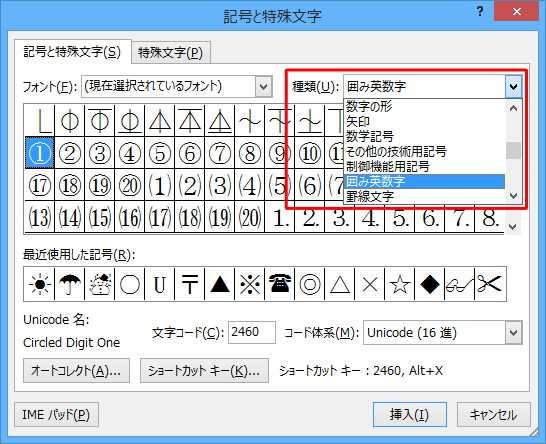This screenshot has width=546, height=444.
Task: Pick the white circle in recent symbols
Action: (x=130, y=284)
